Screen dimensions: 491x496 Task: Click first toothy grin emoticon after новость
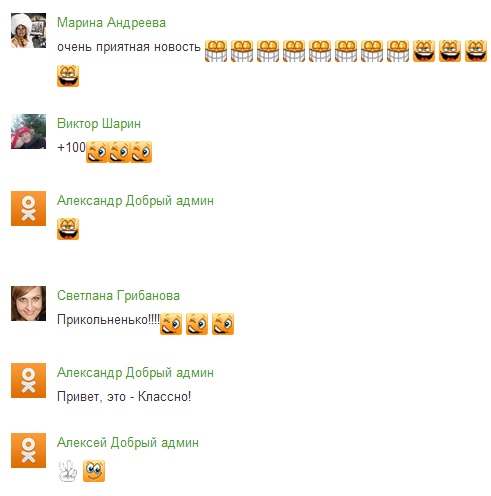point(216,51)
